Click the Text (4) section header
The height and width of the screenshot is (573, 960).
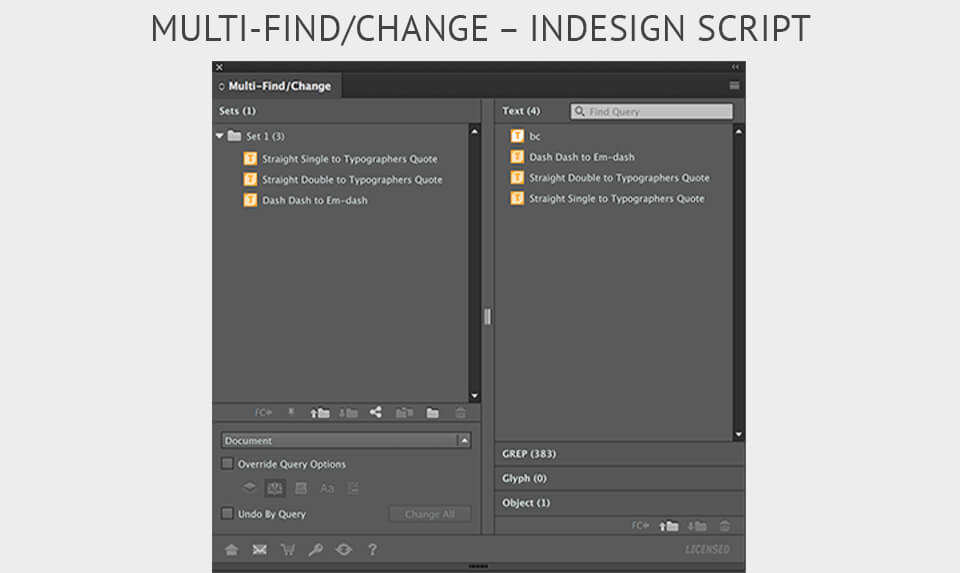pyautogui.click(x=521, y=111)
